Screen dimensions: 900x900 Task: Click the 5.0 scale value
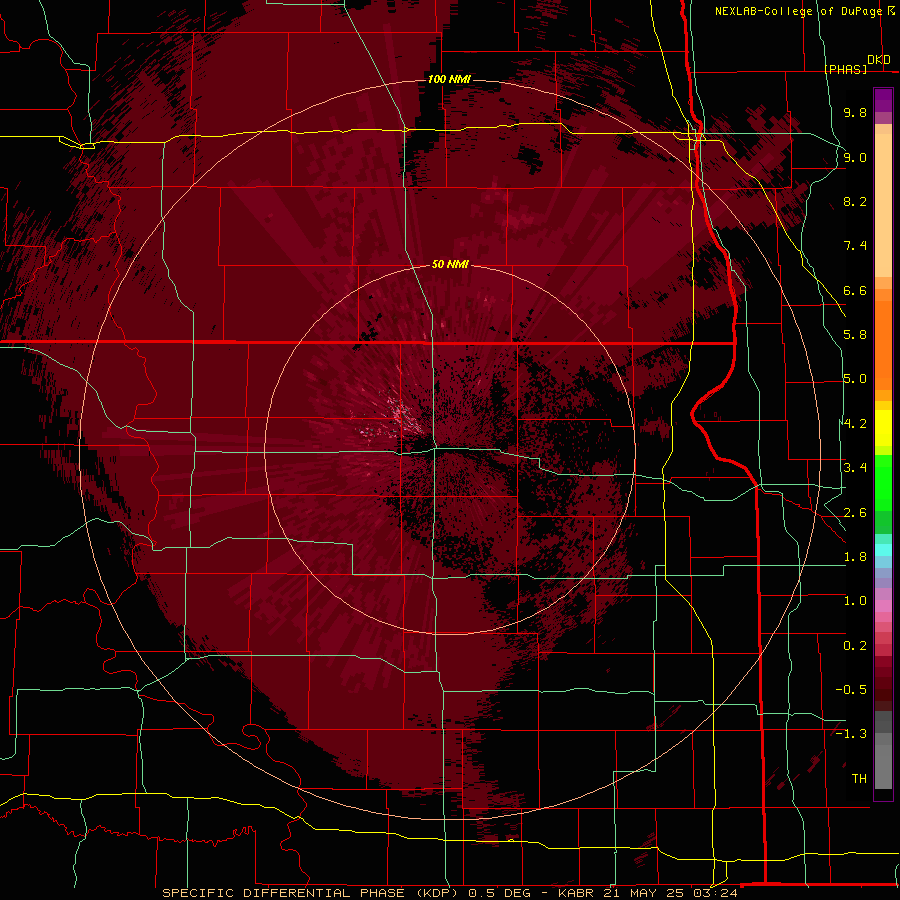(x=855, y=379)
